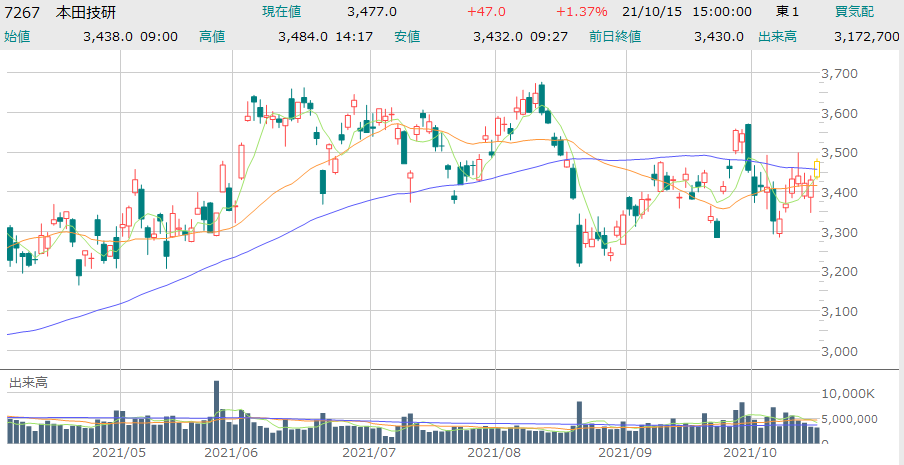
Task: Click the stock code 7267
Action: point(24,12)
